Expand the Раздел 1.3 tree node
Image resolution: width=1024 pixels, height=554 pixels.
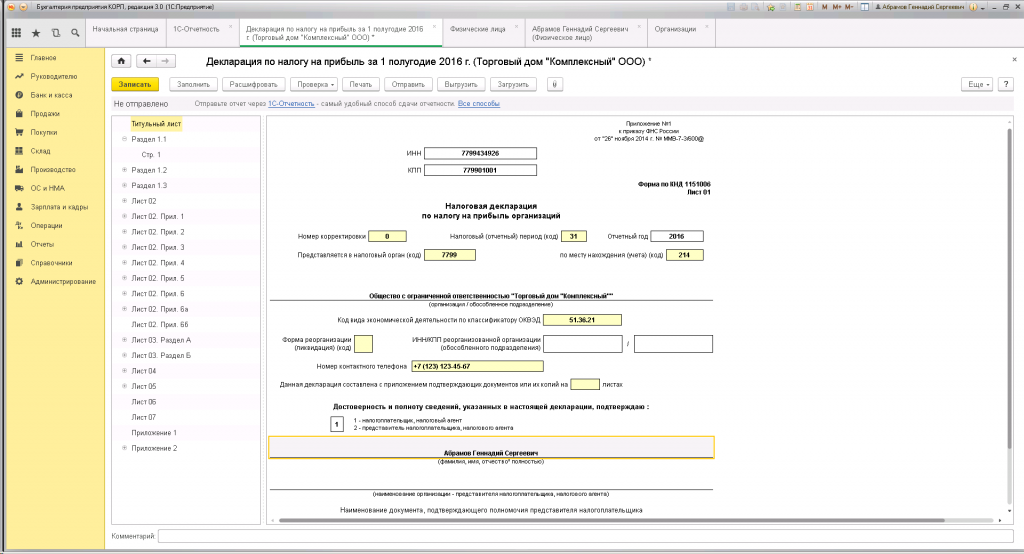coord(124,186)
